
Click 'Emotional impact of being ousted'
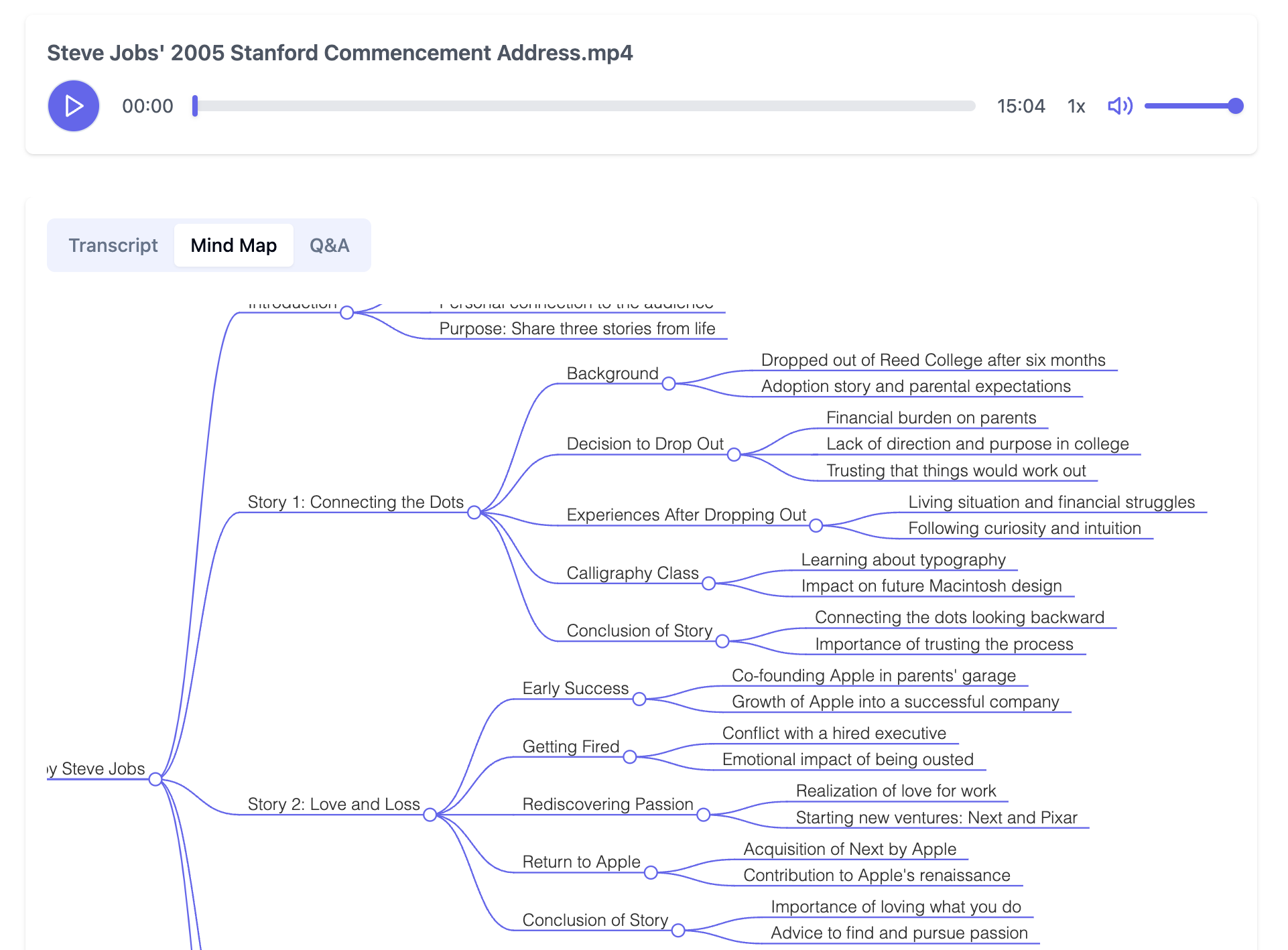click(848, 759)
